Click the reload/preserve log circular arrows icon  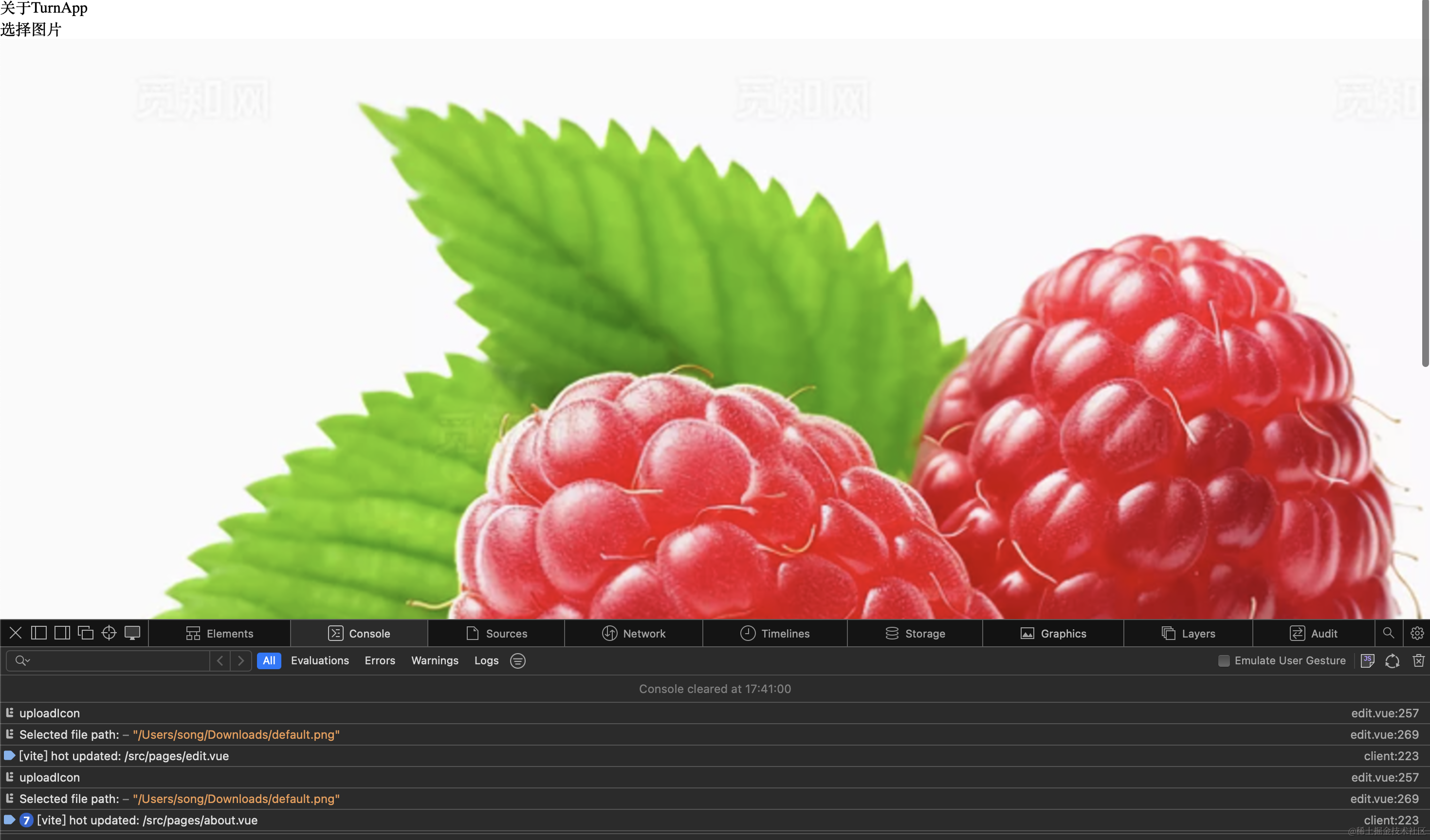tap(1392, 660)
